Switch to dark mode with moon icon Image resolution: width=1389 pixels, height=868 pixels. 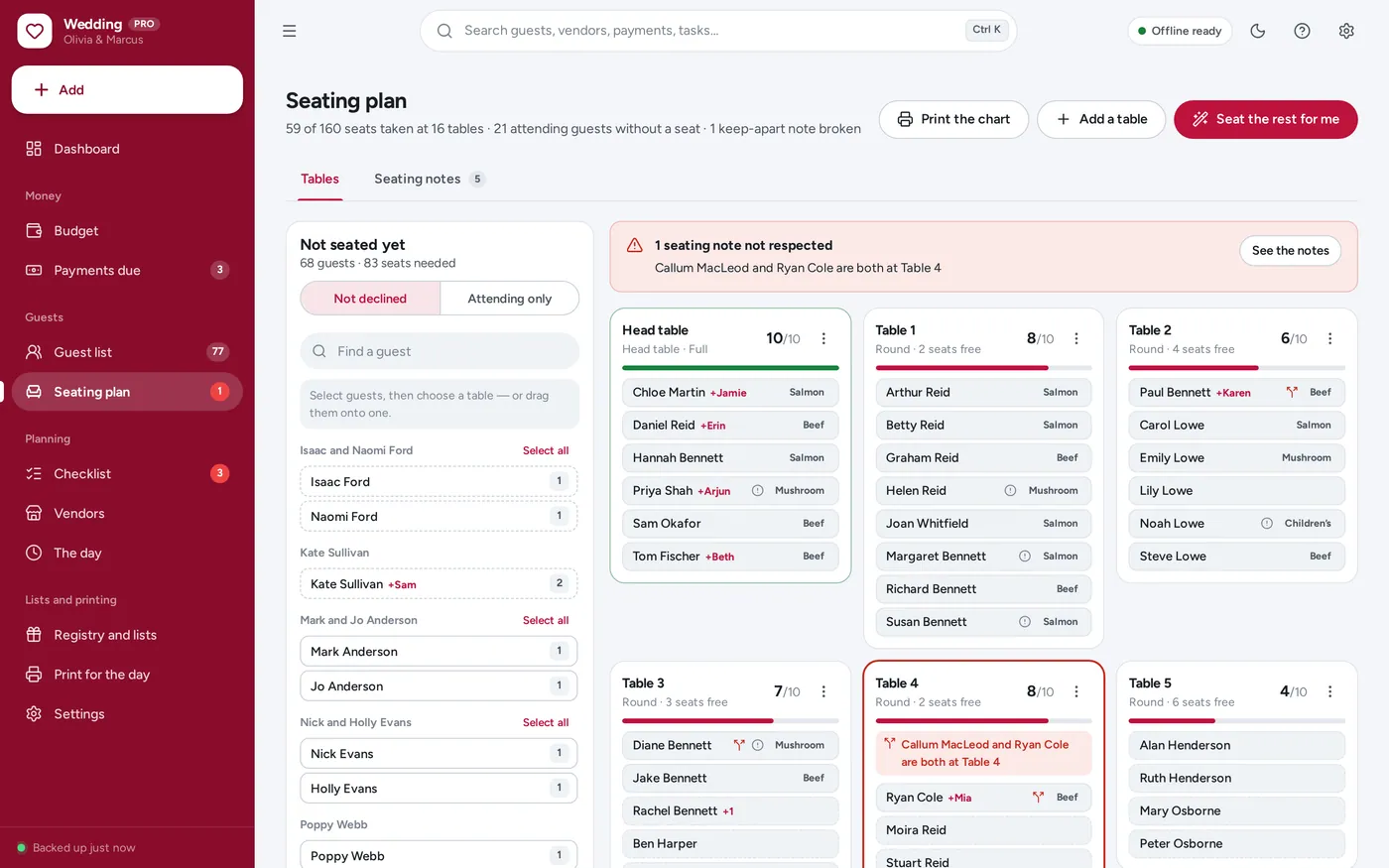tap(1258, 31)
